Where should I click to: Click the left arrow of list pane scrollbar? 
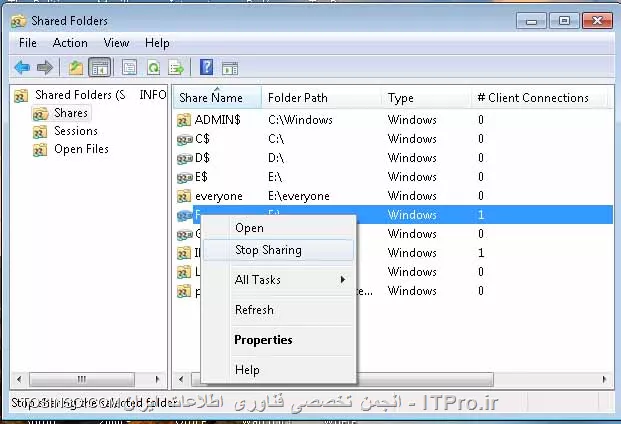tap(181, 379)
